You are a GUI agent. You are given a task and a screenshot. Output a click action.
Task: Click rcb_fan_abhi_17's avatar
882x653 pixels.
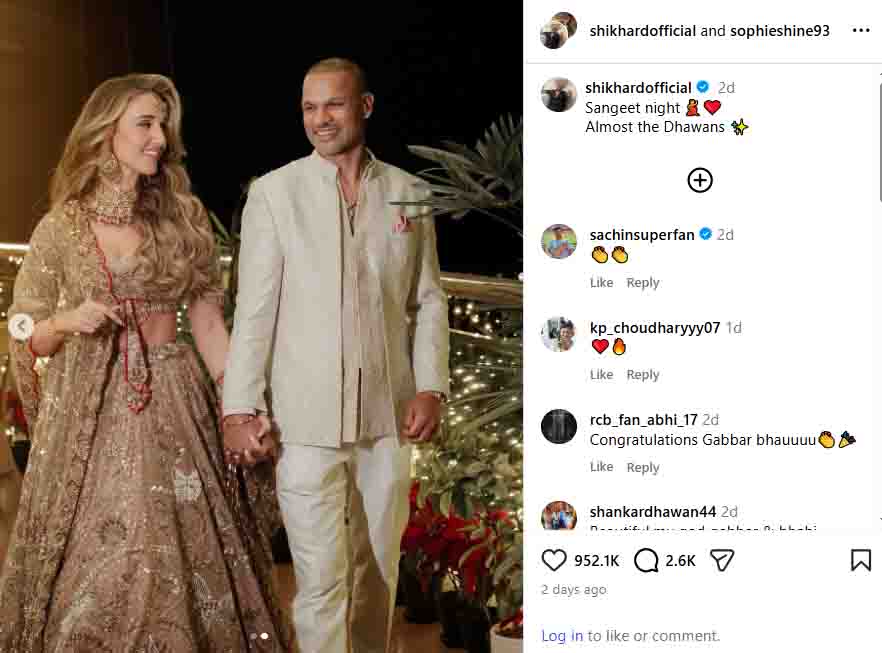tap(559, 427)
